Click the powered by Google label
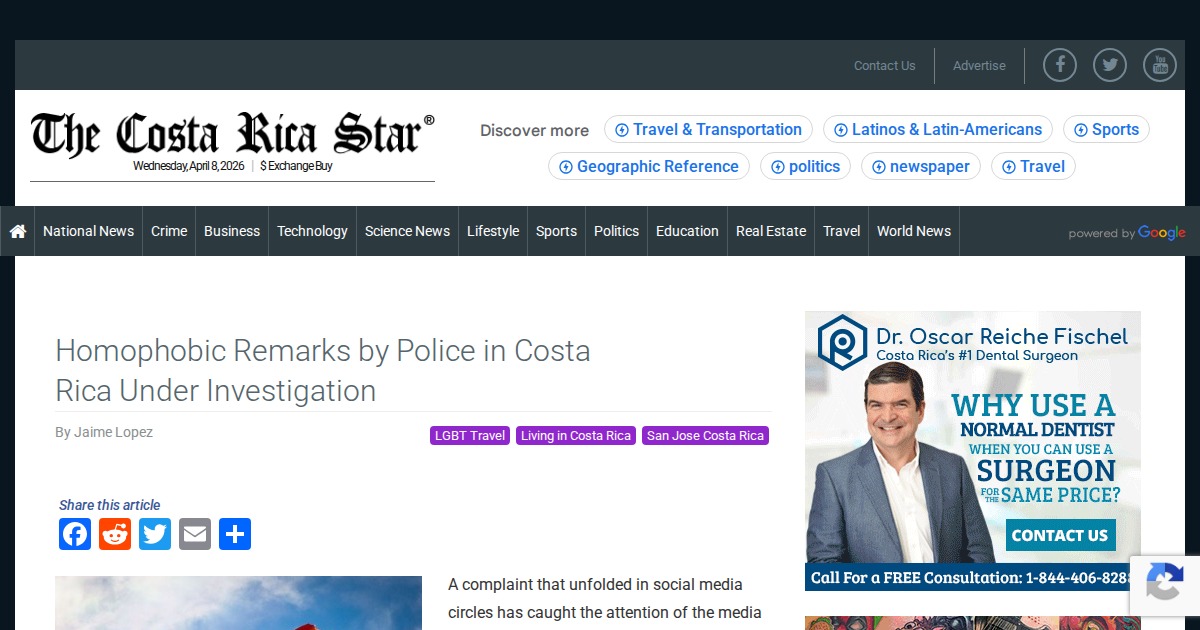This screenshot has height=630, width=1200. coord(1127,233)
